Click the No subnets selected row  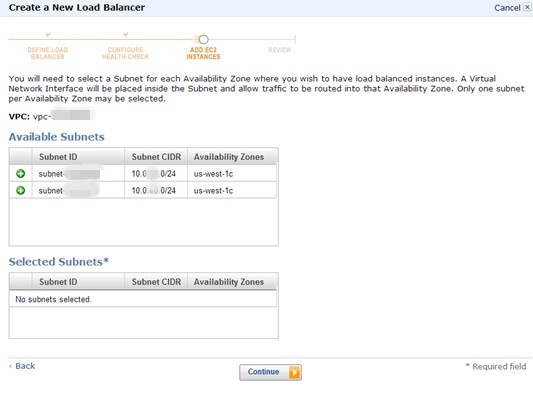143,299
